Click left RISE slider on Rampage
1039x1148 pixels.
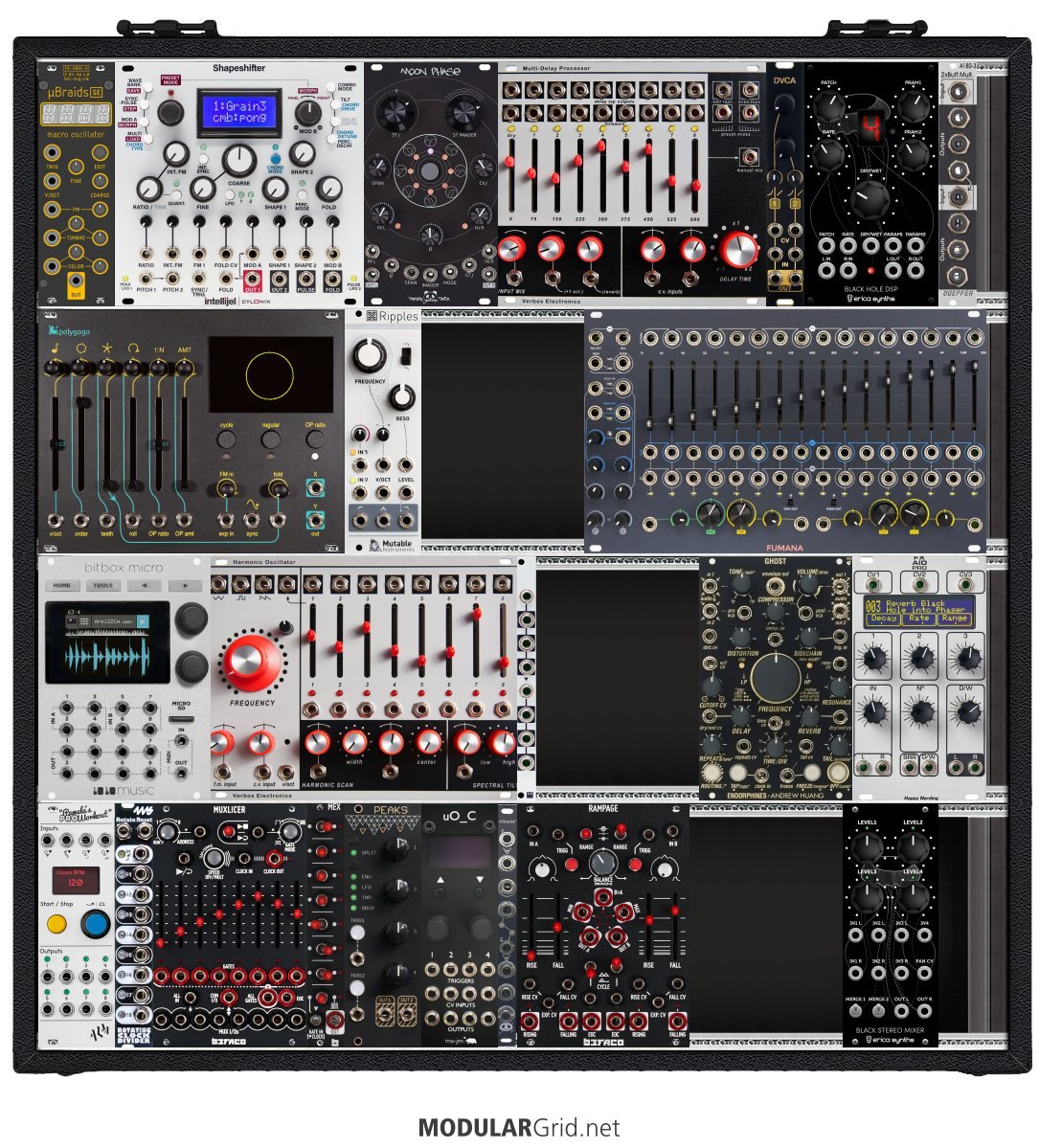(x=533, y=926)
